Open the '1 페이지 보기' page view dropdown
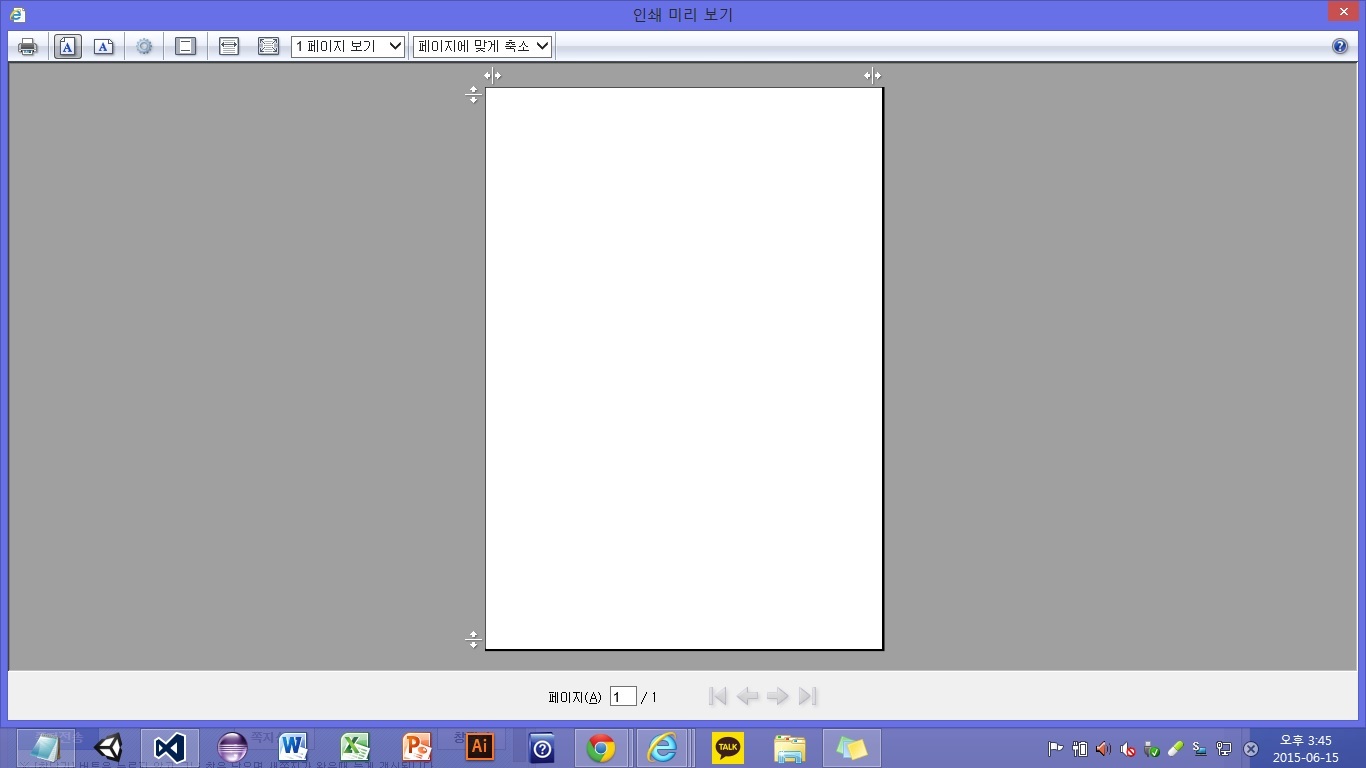 (348, 47)
